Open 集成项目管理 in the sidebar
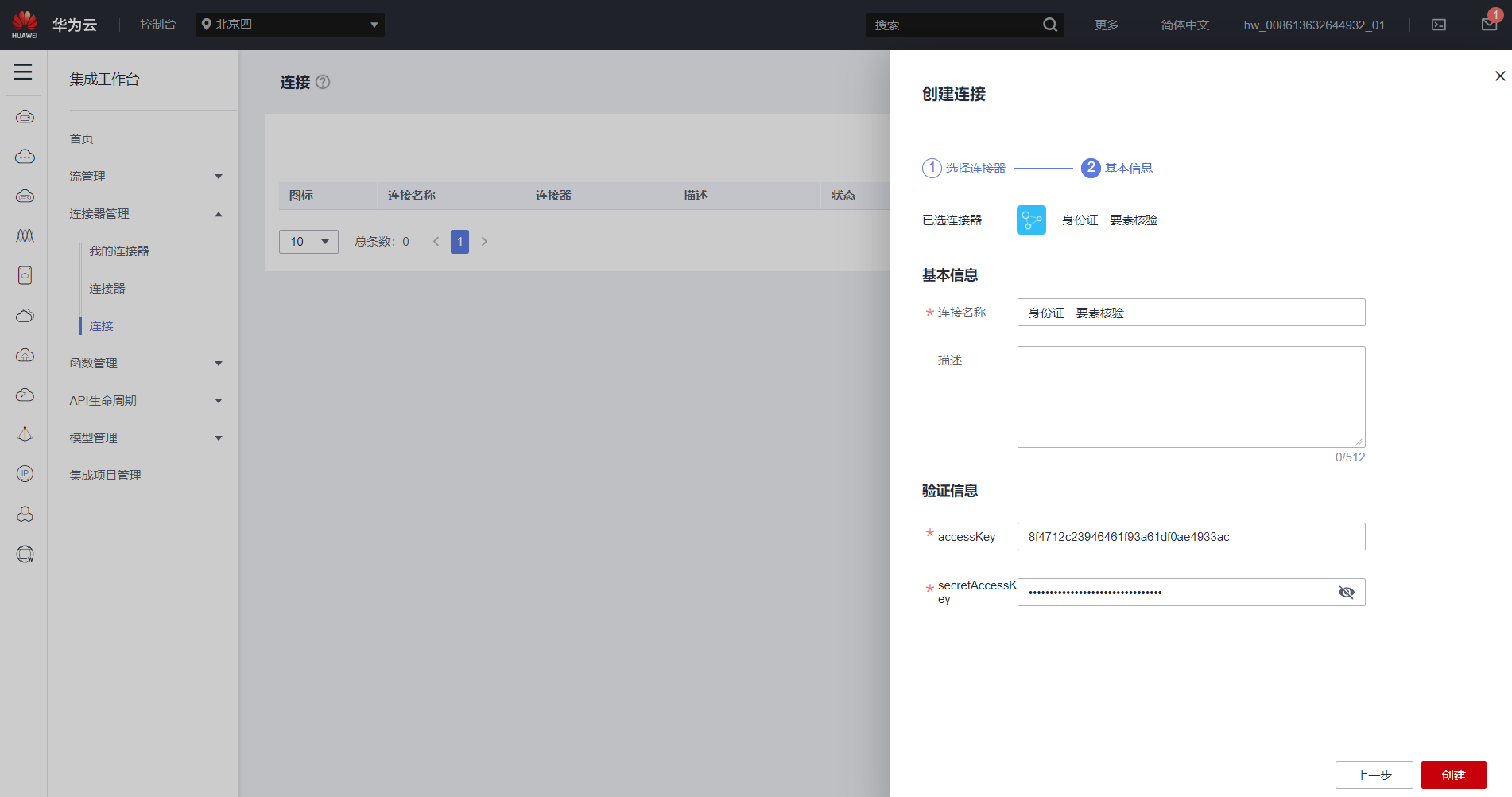The width and height of the screenshot is (1512, 797). (105, 476)
